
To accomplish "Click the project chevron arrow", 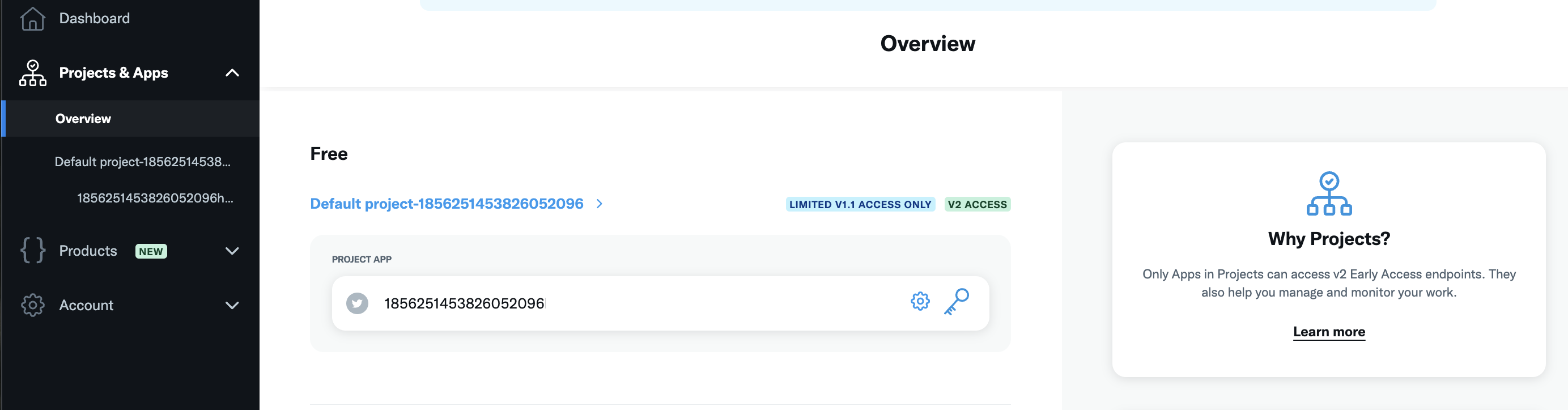I will tap(600, 204).
